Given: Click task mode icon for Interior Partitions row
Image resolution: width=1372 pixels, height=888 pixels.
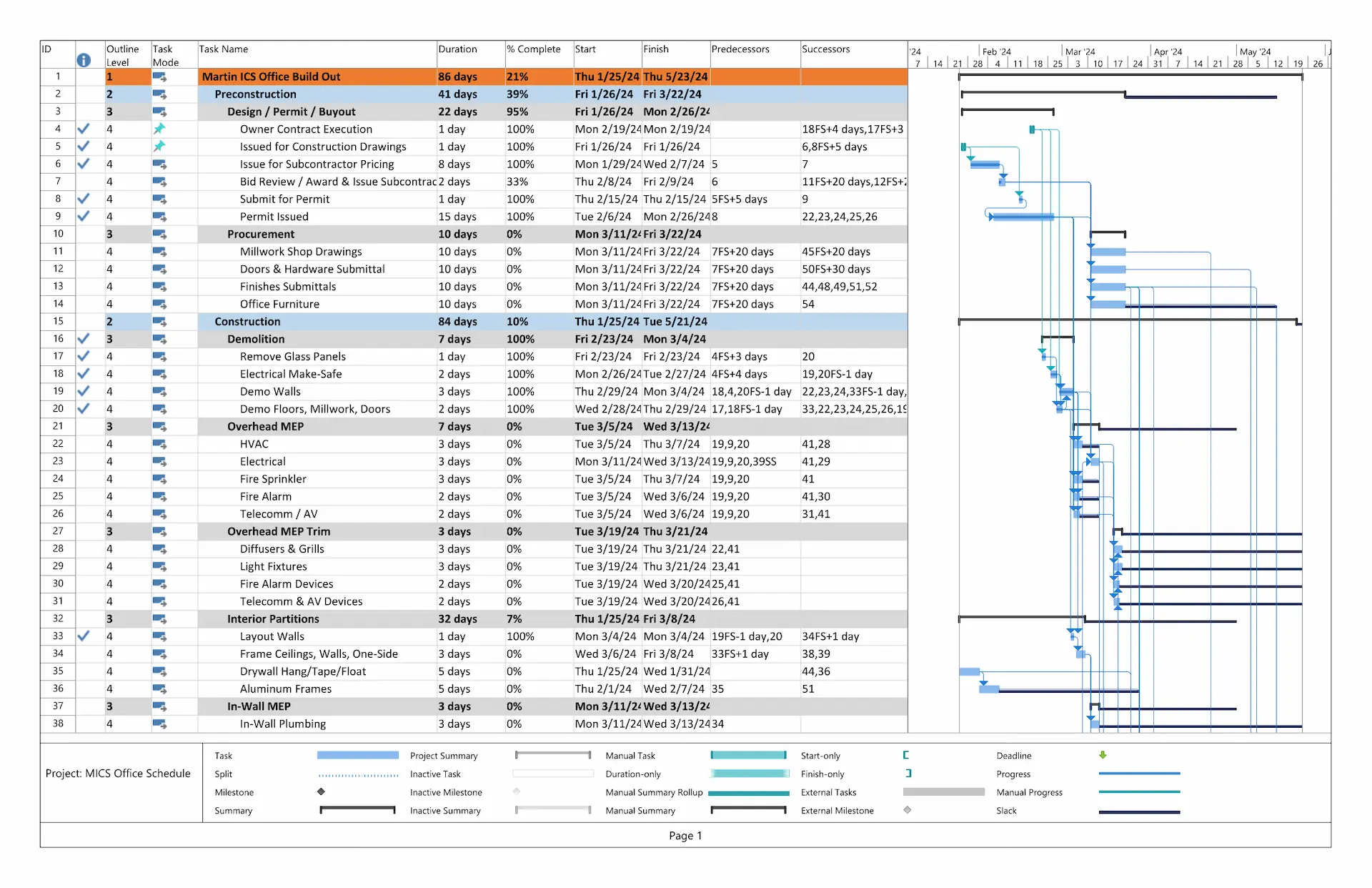Looking at the screenshot, I should click(159, 619).
